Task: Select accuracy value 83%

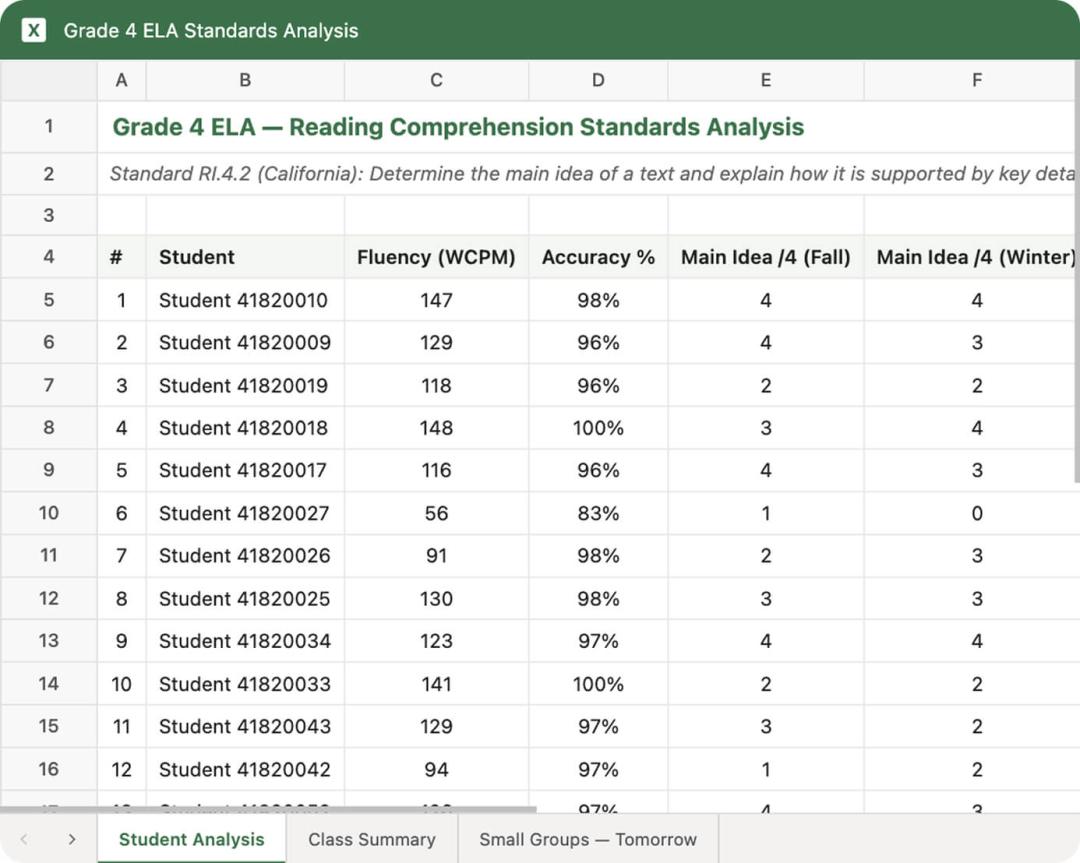Action: pyautogui.click(x=598, y=513)
